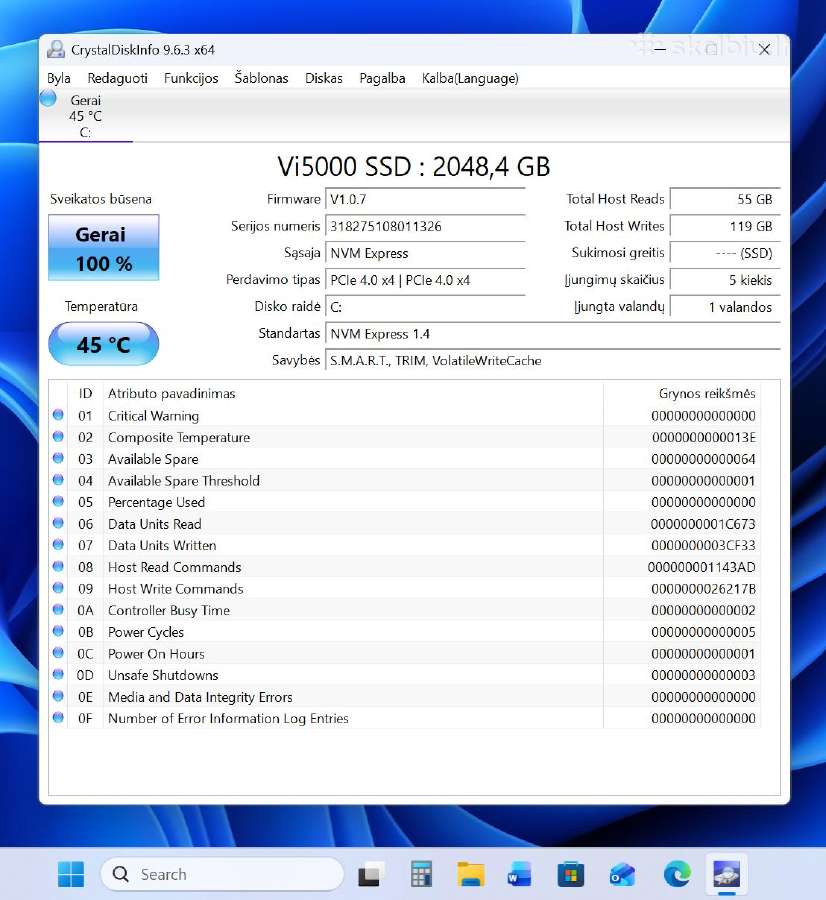826x900 pixels.
Task: Click the Vi5000 SSD : 2048,4 GB heading
Action: [x=413, y=167]
